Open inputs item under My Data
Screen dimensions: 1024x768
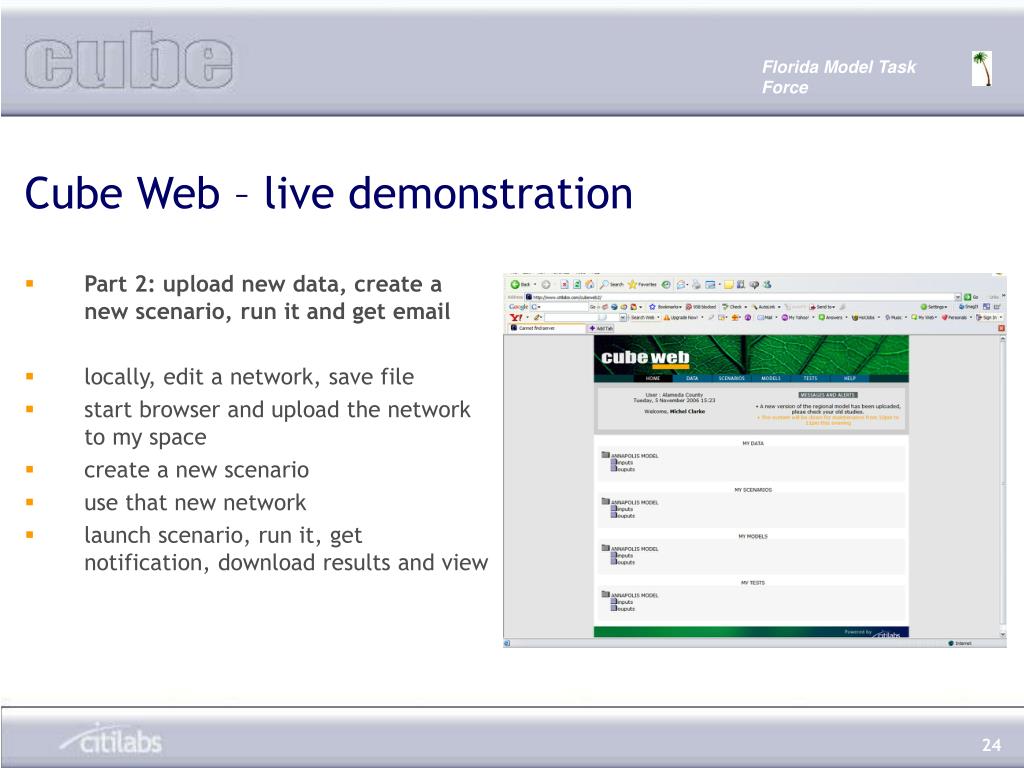[x=622, y=462]
